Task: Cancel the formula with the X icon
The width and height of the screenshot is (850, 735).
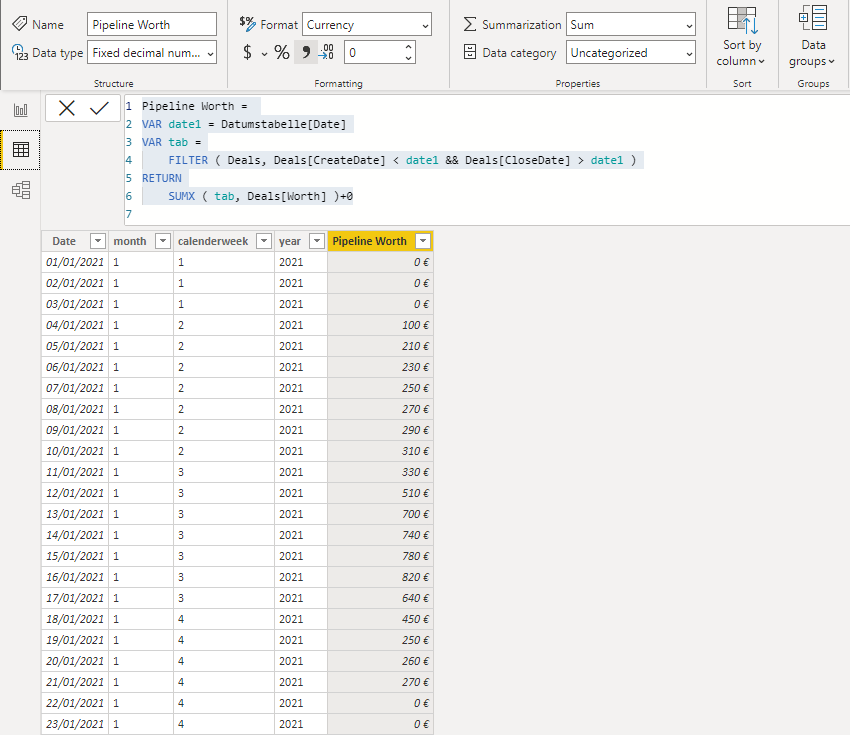Action: (x=67, y=108)
